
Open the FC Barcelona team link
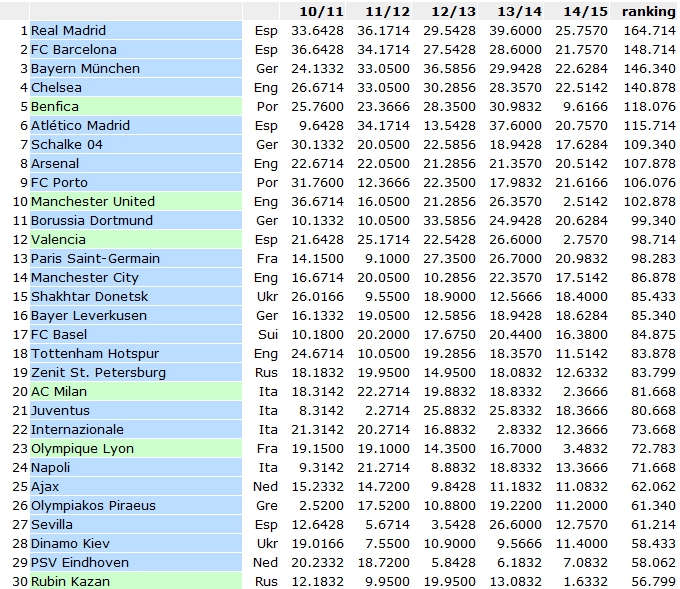point(73,49)
